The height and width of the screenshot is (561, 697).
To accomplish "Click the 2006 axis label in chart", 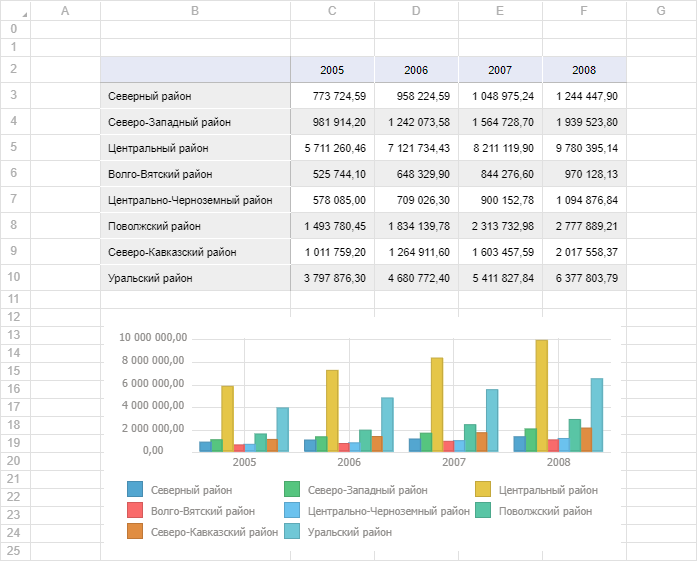I will 348,463.
